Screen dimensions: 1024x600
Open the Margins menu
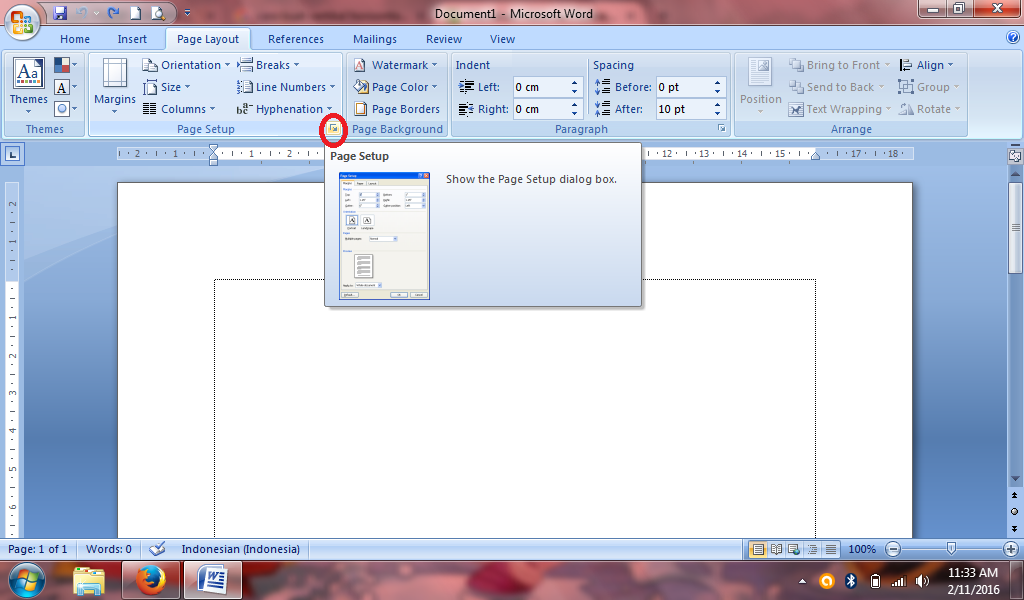point(114,86)
